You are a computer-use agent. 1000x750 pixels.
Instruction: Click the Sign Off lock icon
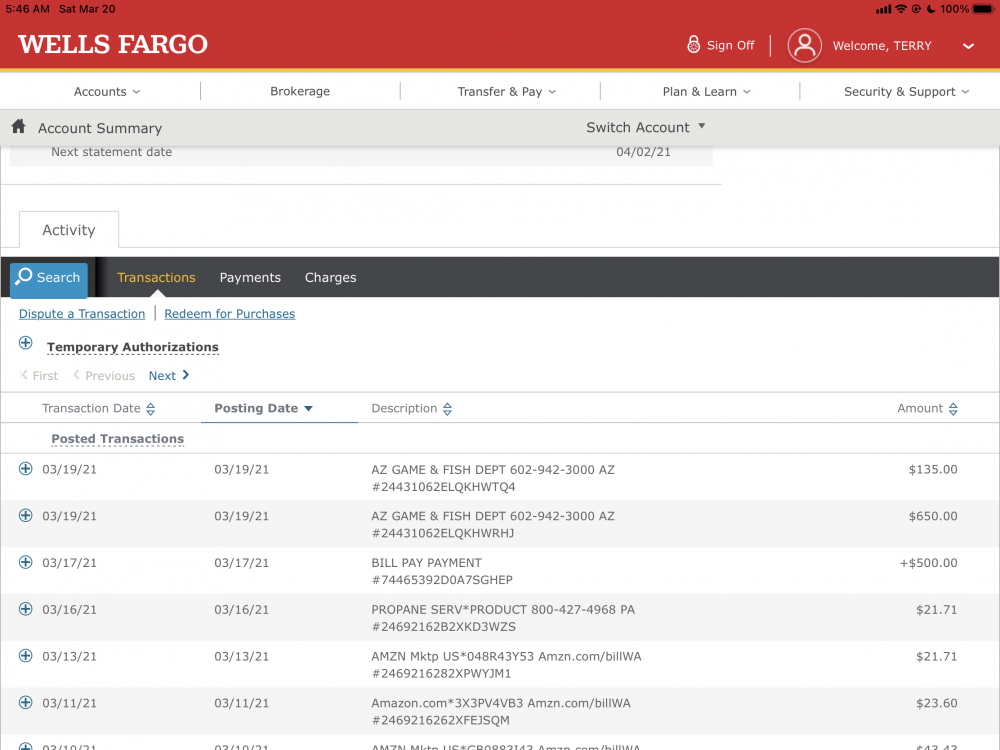(x=693, y=44)
